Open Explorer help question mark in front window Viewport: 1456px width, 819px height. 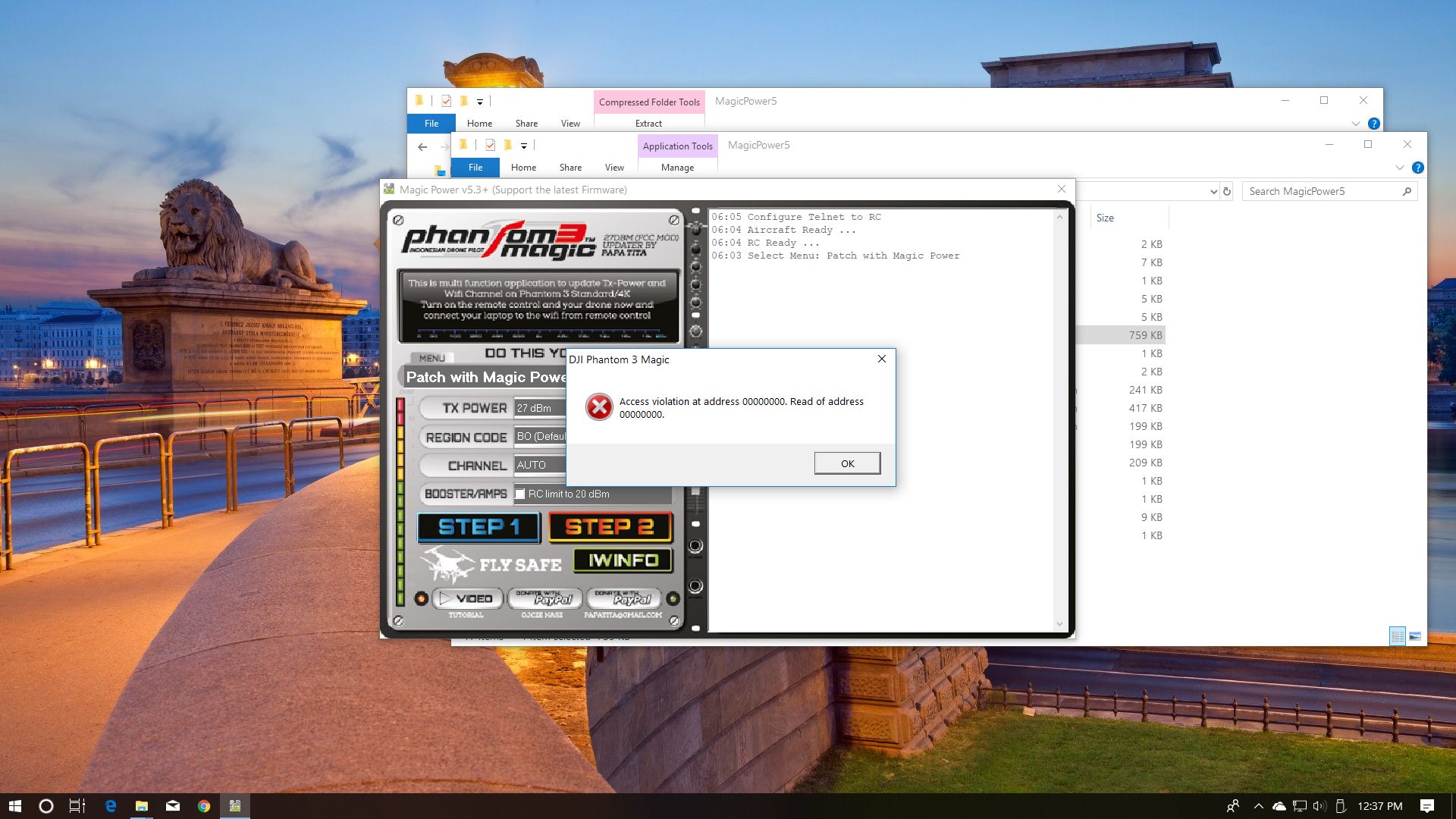point(1417,168)
